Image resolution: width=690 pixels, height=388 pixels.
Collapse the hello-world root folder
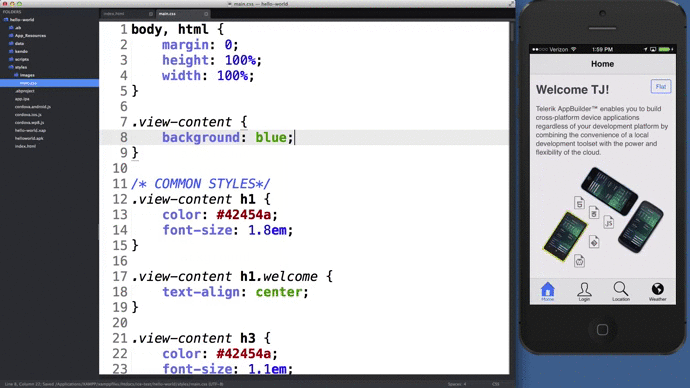[x=6, y=20]
